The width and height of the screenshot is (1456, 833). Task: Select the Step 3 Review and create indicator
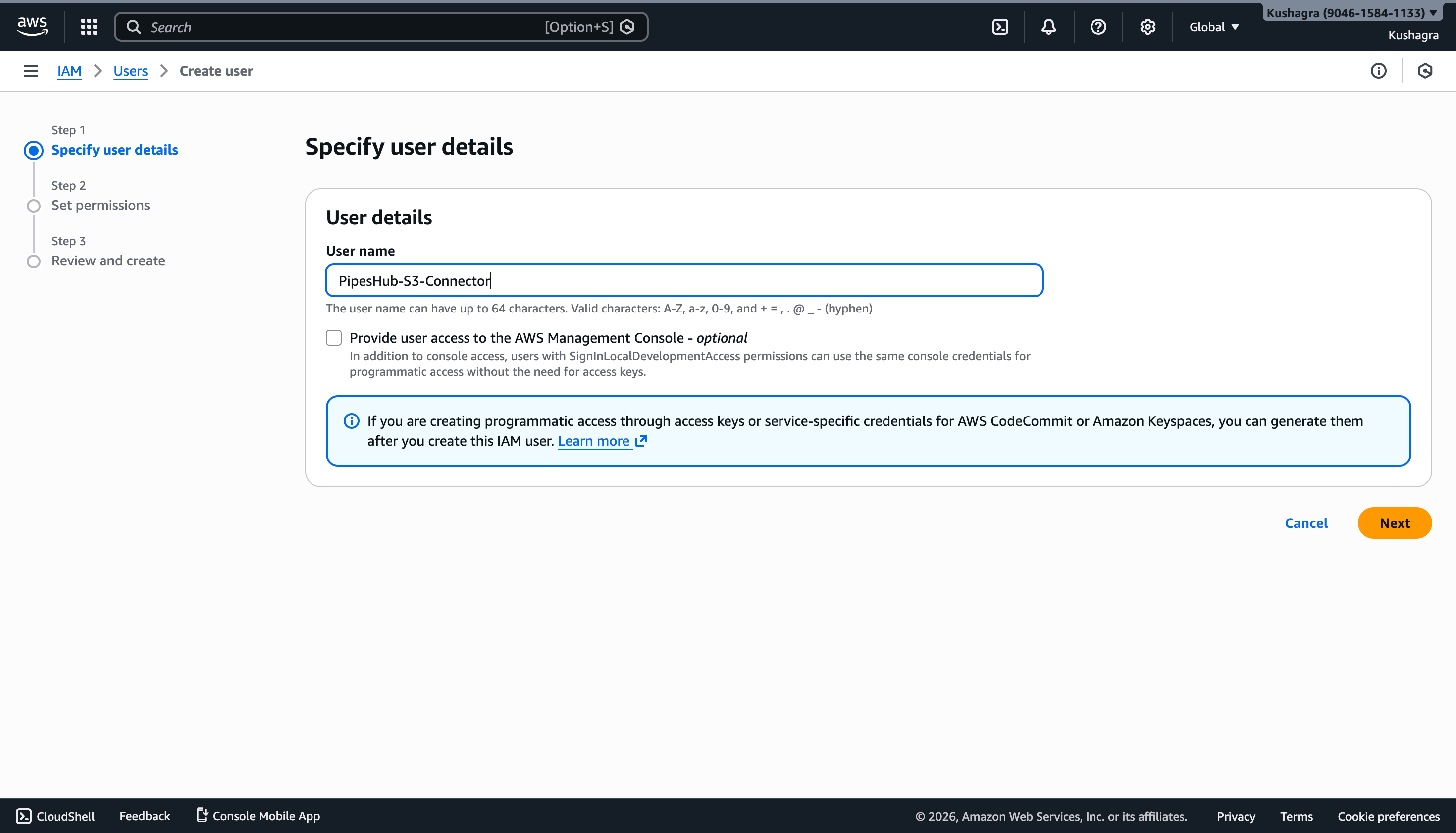(x=33, y=261)
